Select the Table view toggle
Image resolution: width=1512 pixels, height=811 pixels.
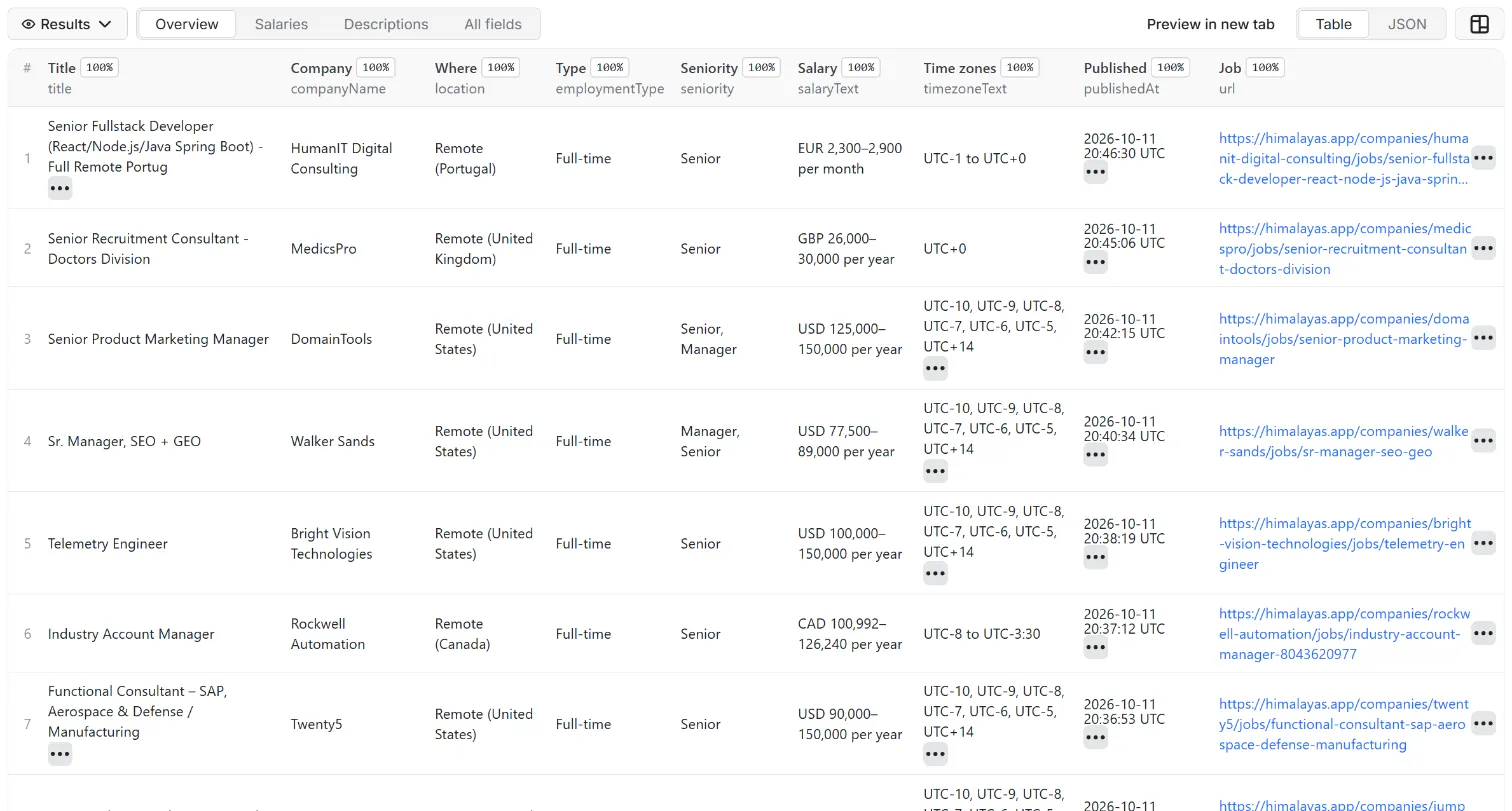1333,24
